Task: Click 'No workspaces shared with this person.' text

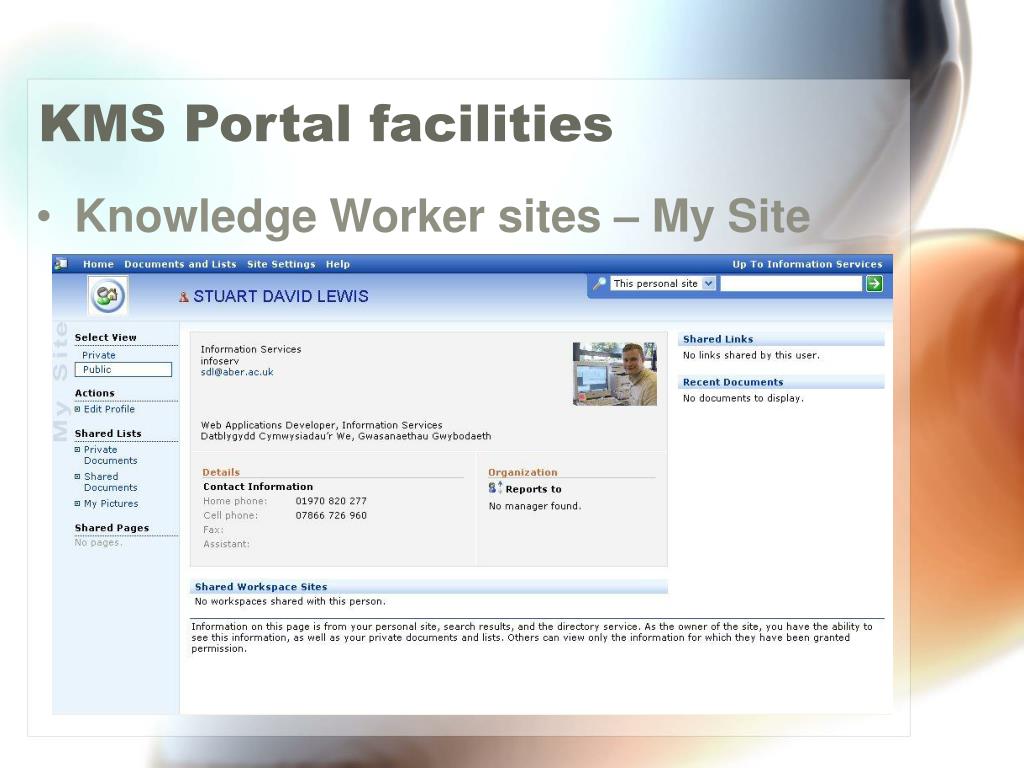Action: 290,601
